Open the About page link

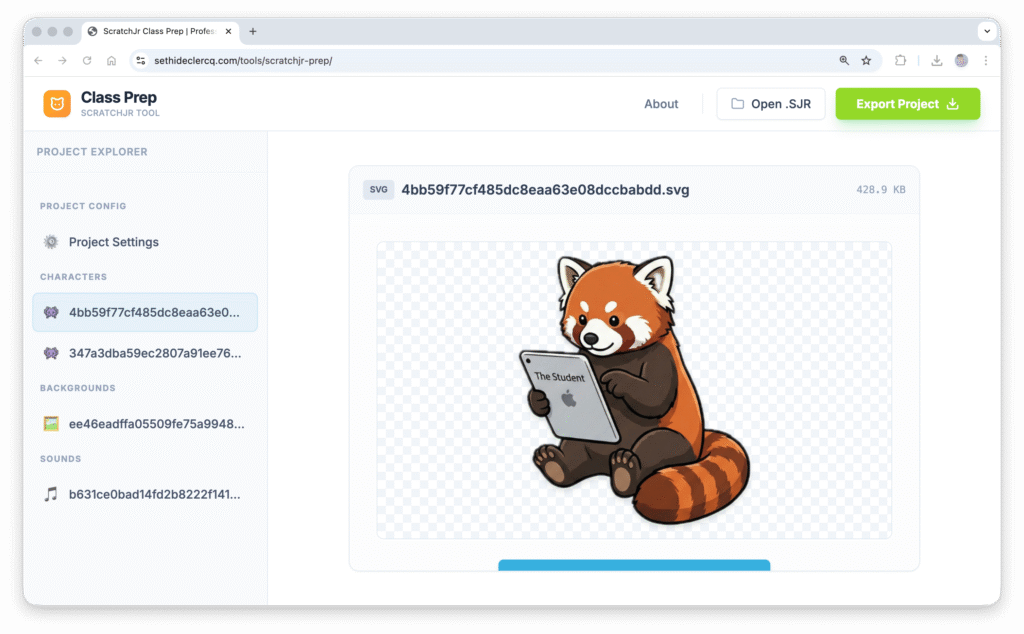pos(661,104)
